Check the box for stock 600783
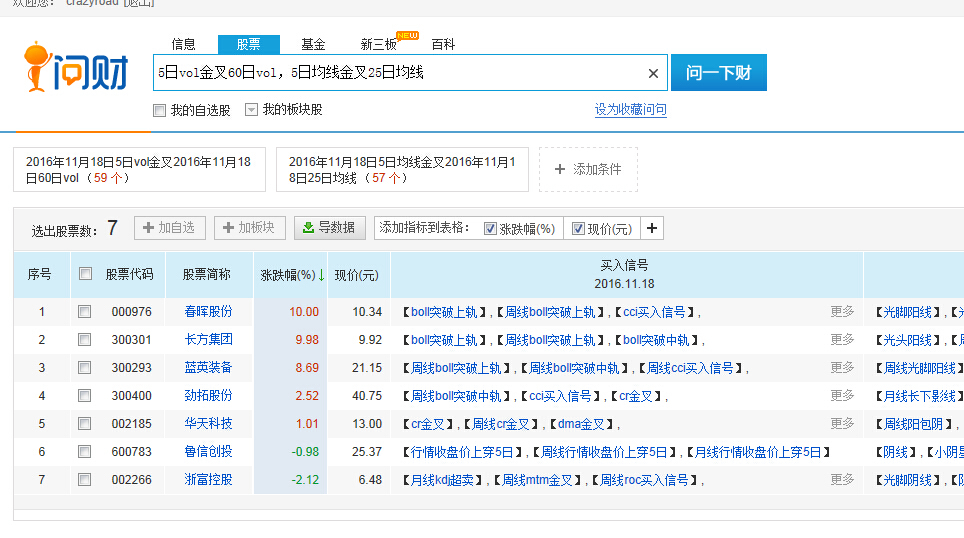 (84, 451)
